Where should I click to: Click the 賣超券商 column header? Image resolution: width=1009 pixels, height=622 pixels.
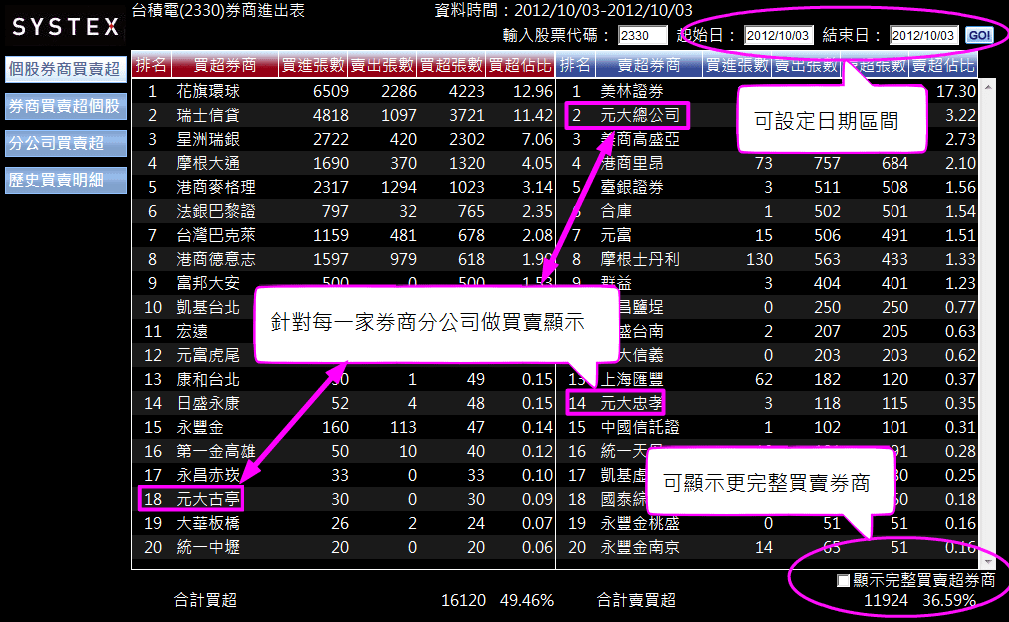coord(648,66)
